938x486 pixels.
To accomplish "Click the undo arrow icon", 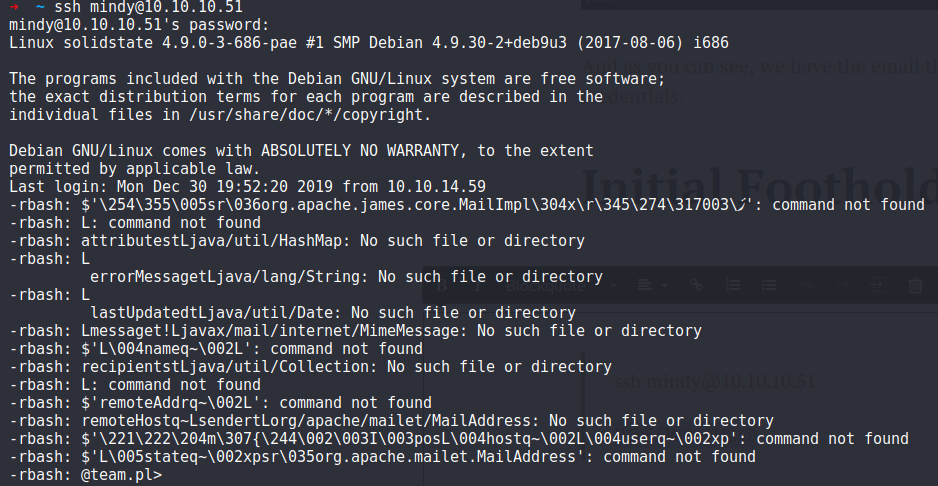I will pos(806,285).
